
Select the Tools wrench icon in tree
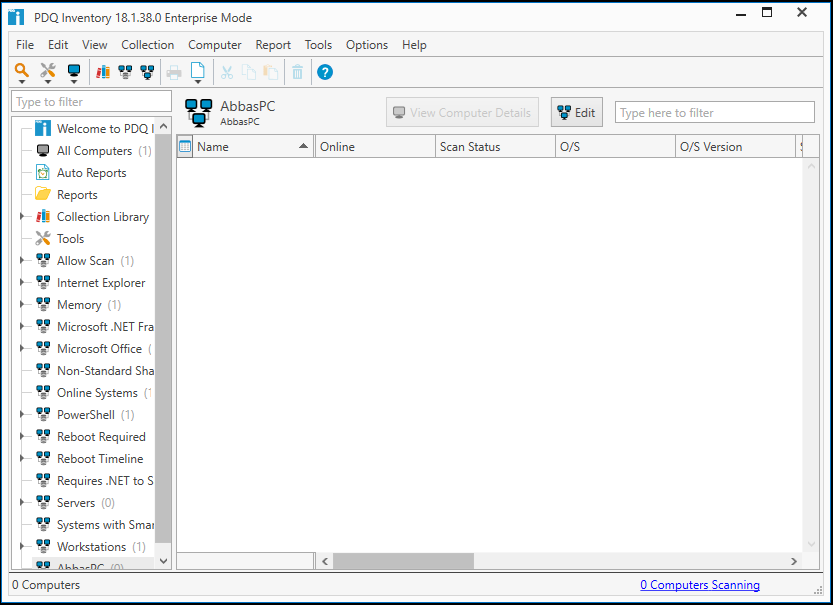43,238
